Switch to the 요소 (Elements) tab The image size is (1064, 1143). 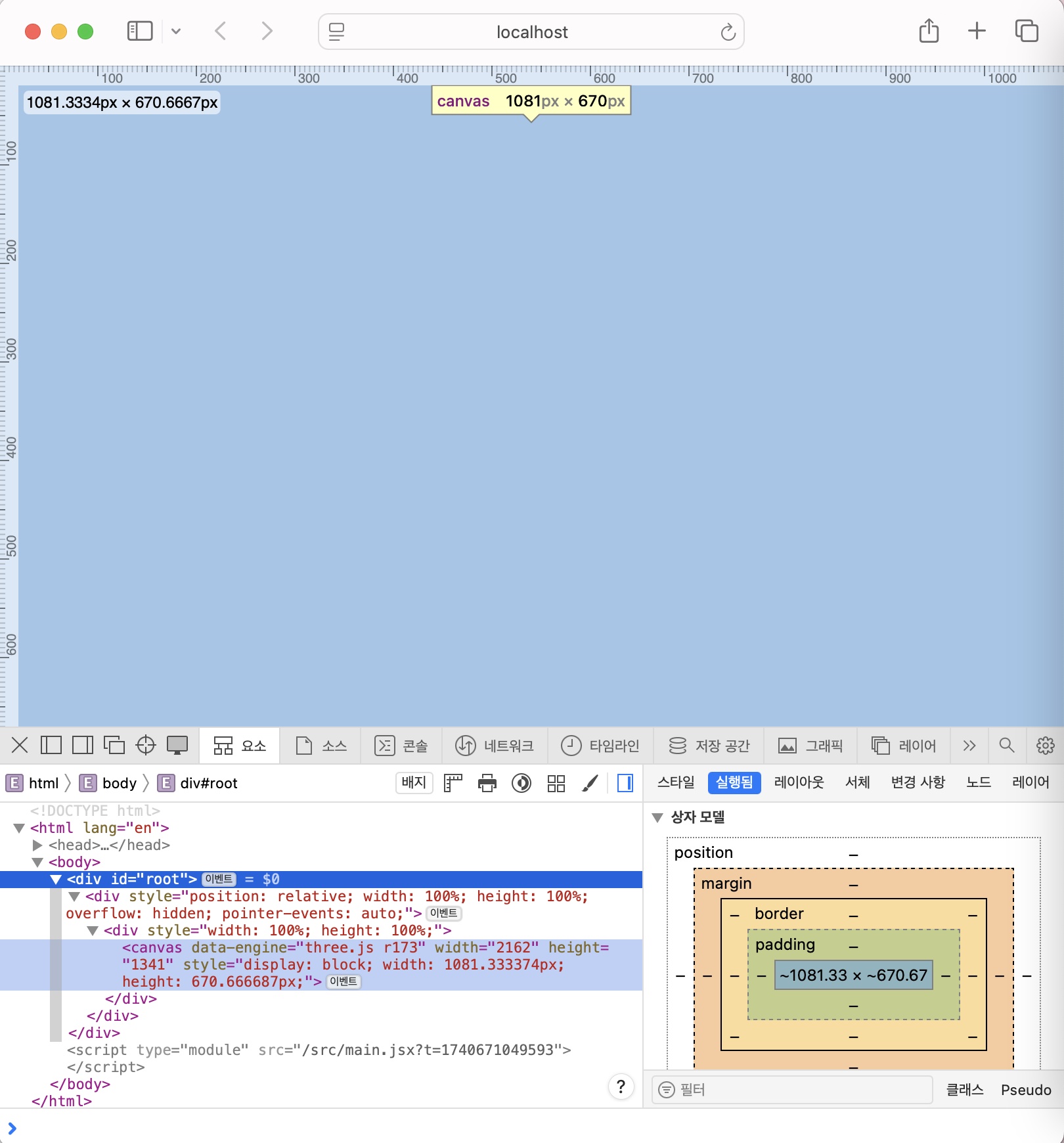click(240, 746)
